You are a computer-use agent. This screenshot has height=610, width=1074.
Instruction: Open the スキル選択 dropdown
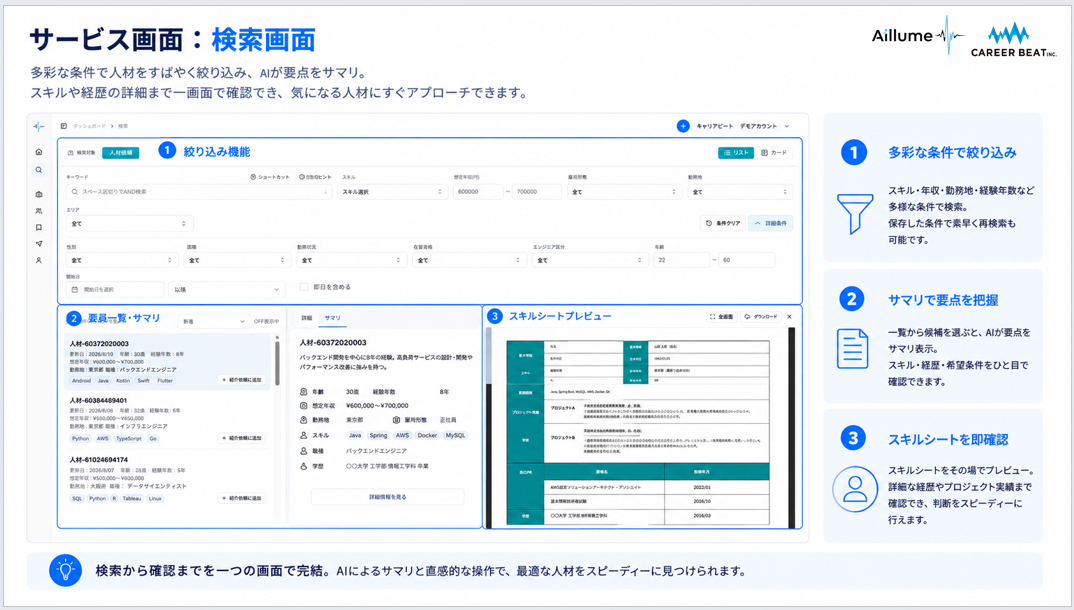[392, 192]
